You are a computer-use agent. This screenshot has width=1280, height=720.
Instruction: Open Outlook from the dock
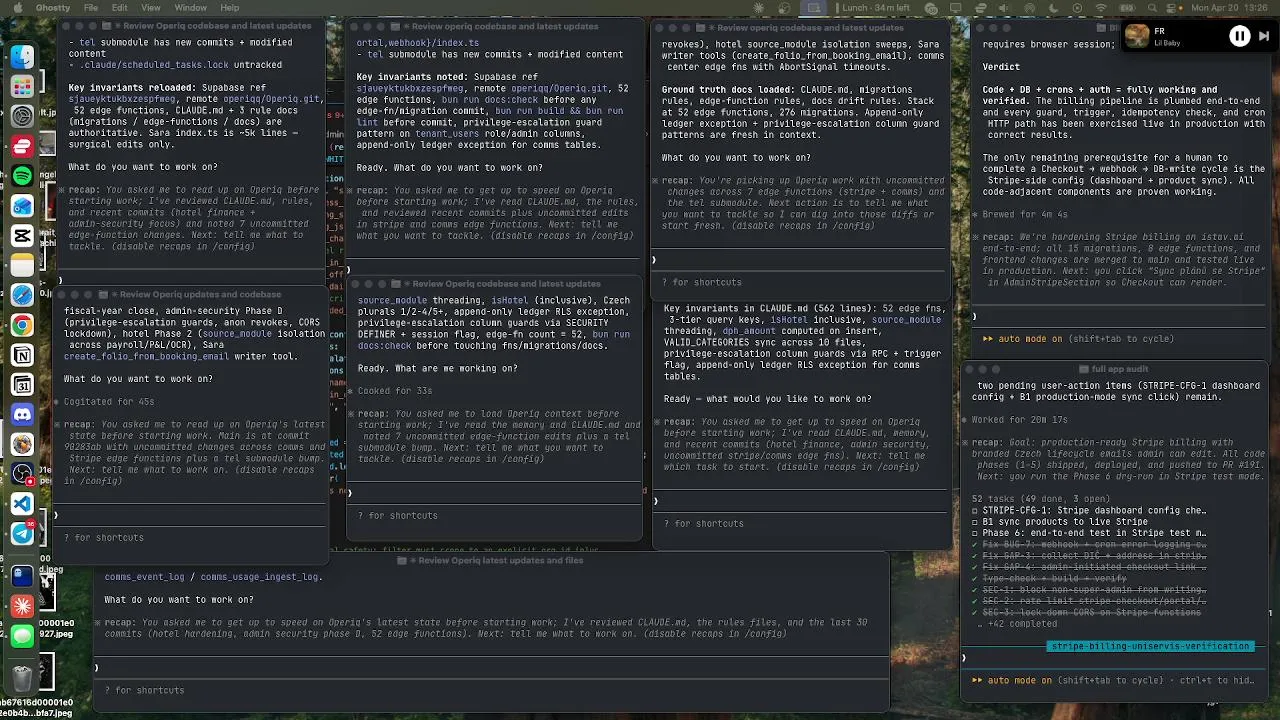pos(22,206)
